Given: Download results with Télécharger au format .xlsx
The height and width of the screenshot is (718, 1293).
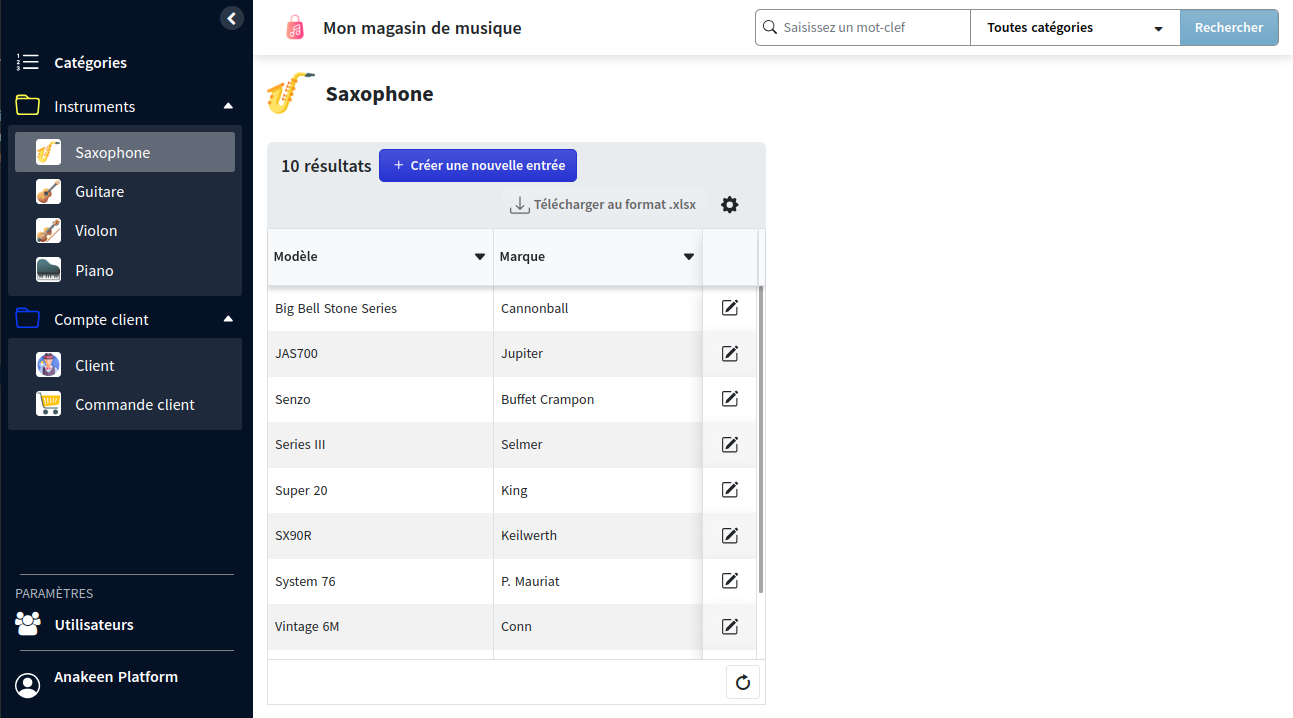Looking at the screenshot, I should tap(603, 204).
